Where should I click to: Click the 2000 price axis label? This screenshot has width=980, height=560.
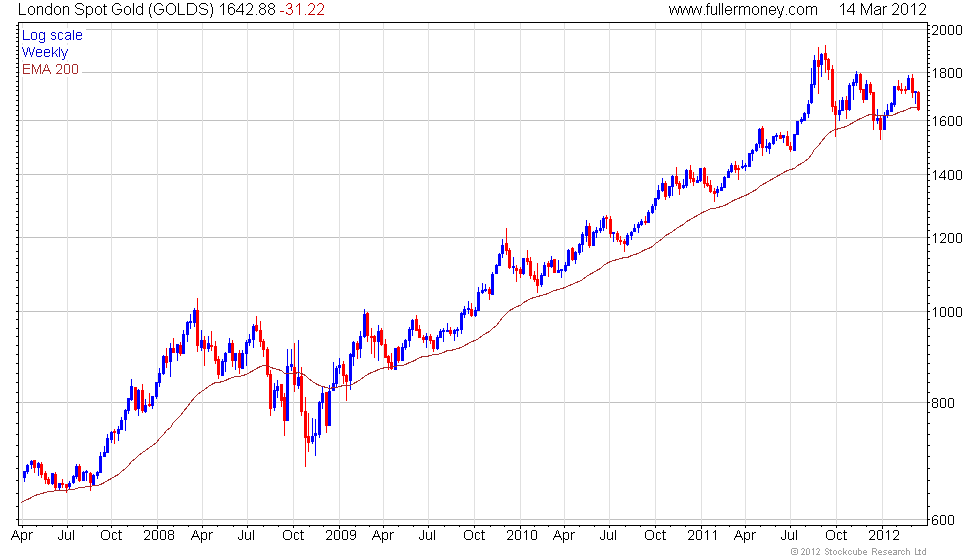(946, 31)
